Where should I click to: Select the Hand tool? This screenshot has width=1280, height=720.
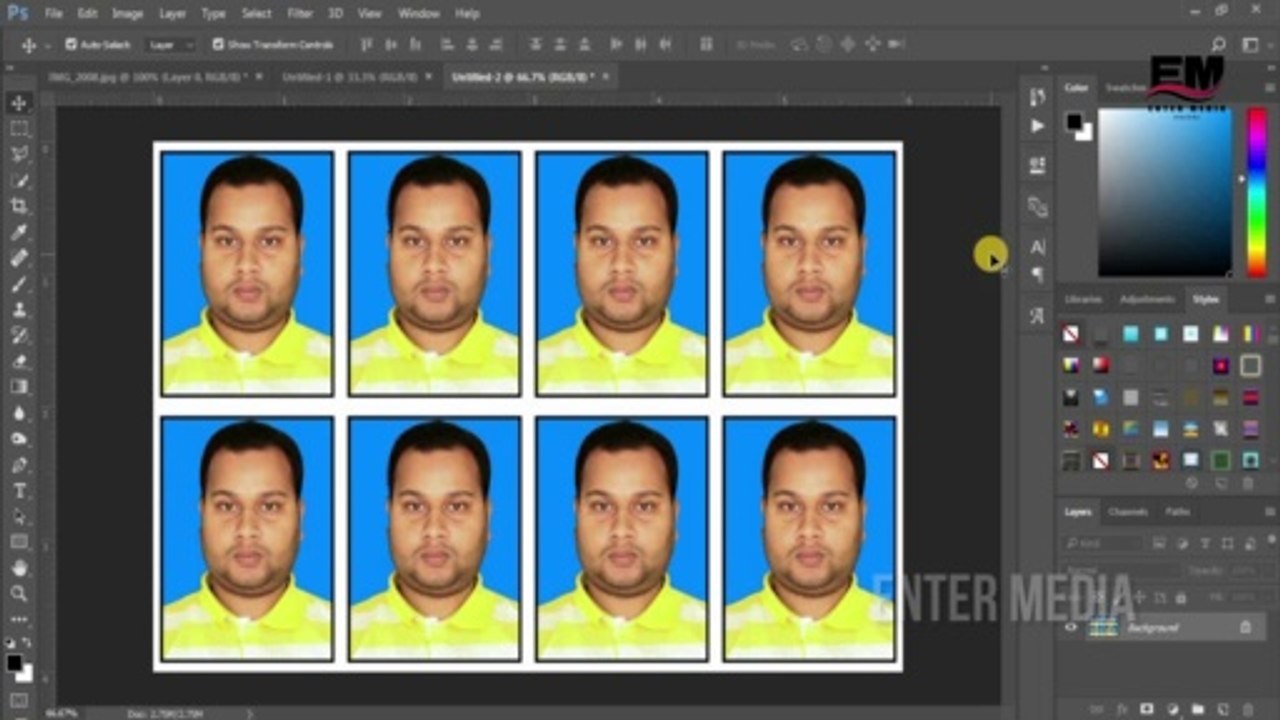coord(19,568)
